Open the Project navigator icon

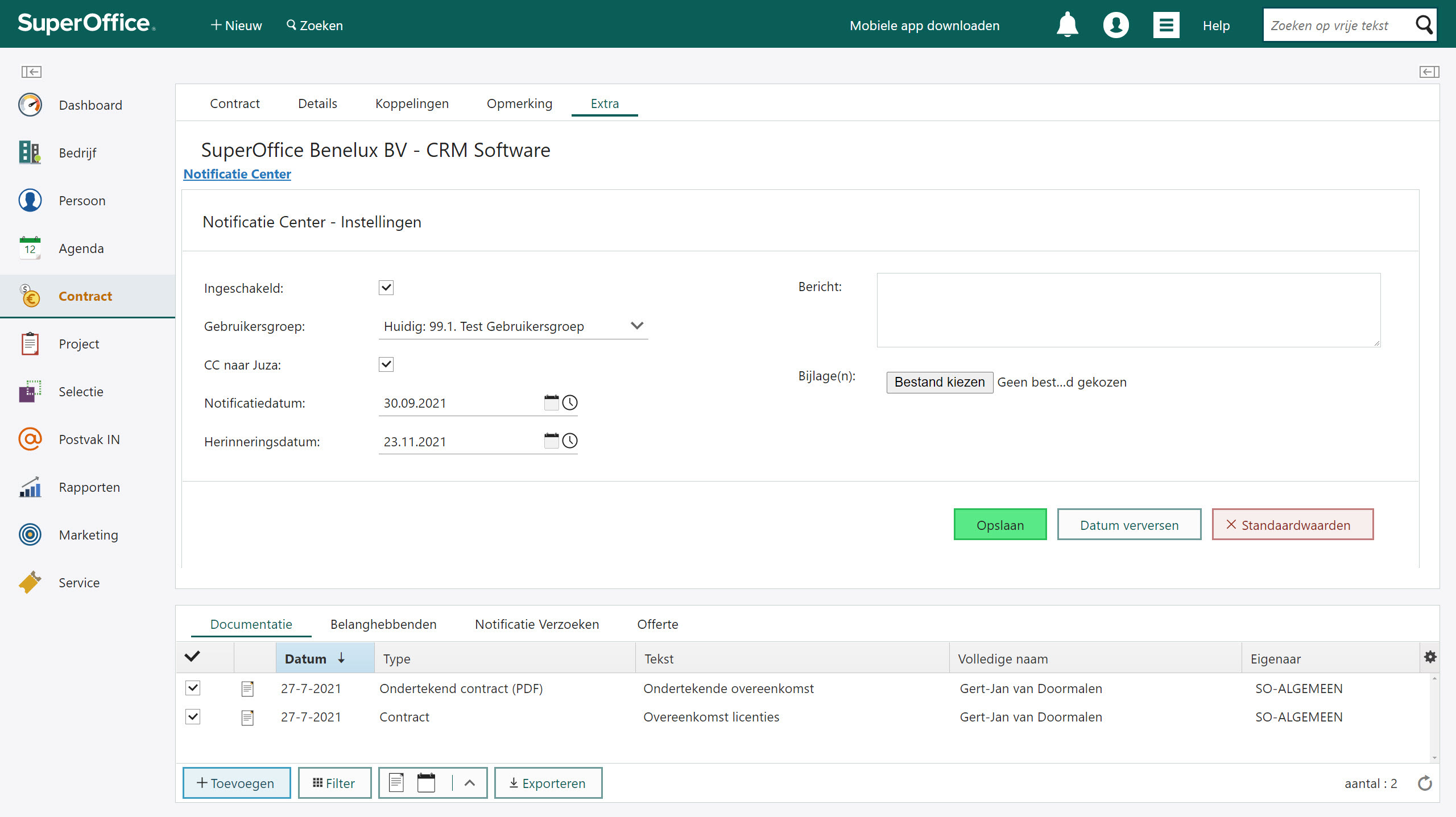click(x=30, y=343)
